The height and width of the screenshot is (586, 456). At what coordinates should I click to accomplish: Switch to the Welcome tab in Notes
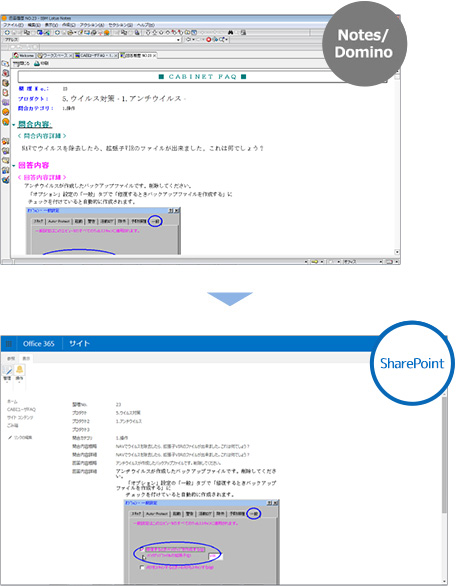coord(24,55)
